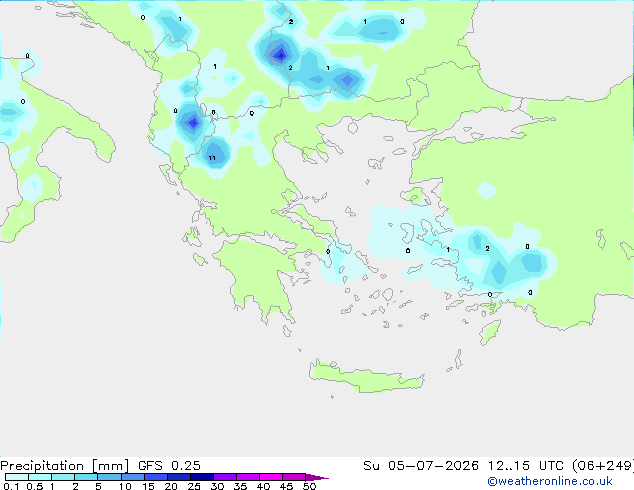Click the '10' legend scale label
Image resolution: width=634 pixels, height=490 pixels.
[125, 486]
